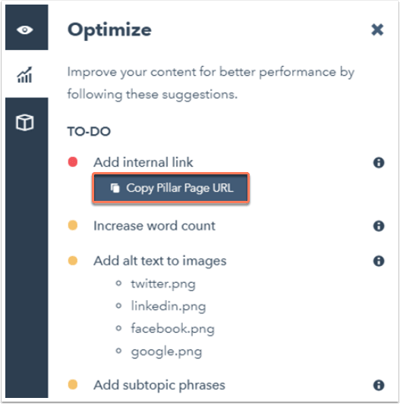The width and height of the screenshot is (400, 404).
Task: Select the Optimize chart icon in sidebar
Action: pos(25,74)
